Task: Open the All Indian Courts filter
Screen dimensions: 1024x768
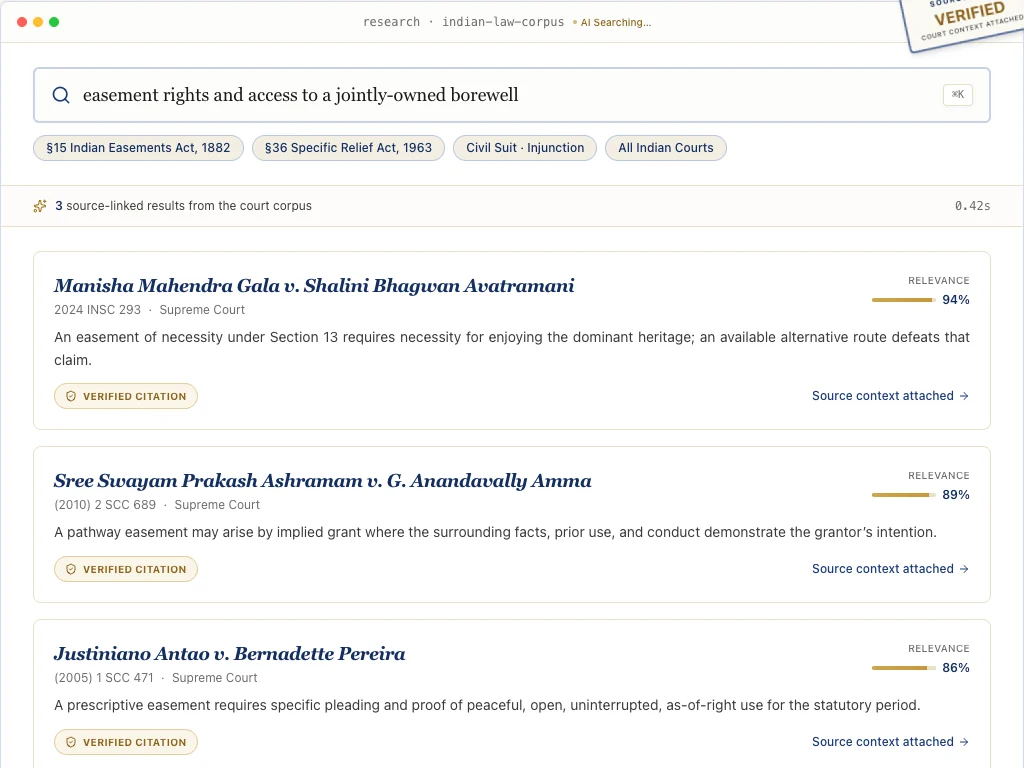Action: click(665, 148)
